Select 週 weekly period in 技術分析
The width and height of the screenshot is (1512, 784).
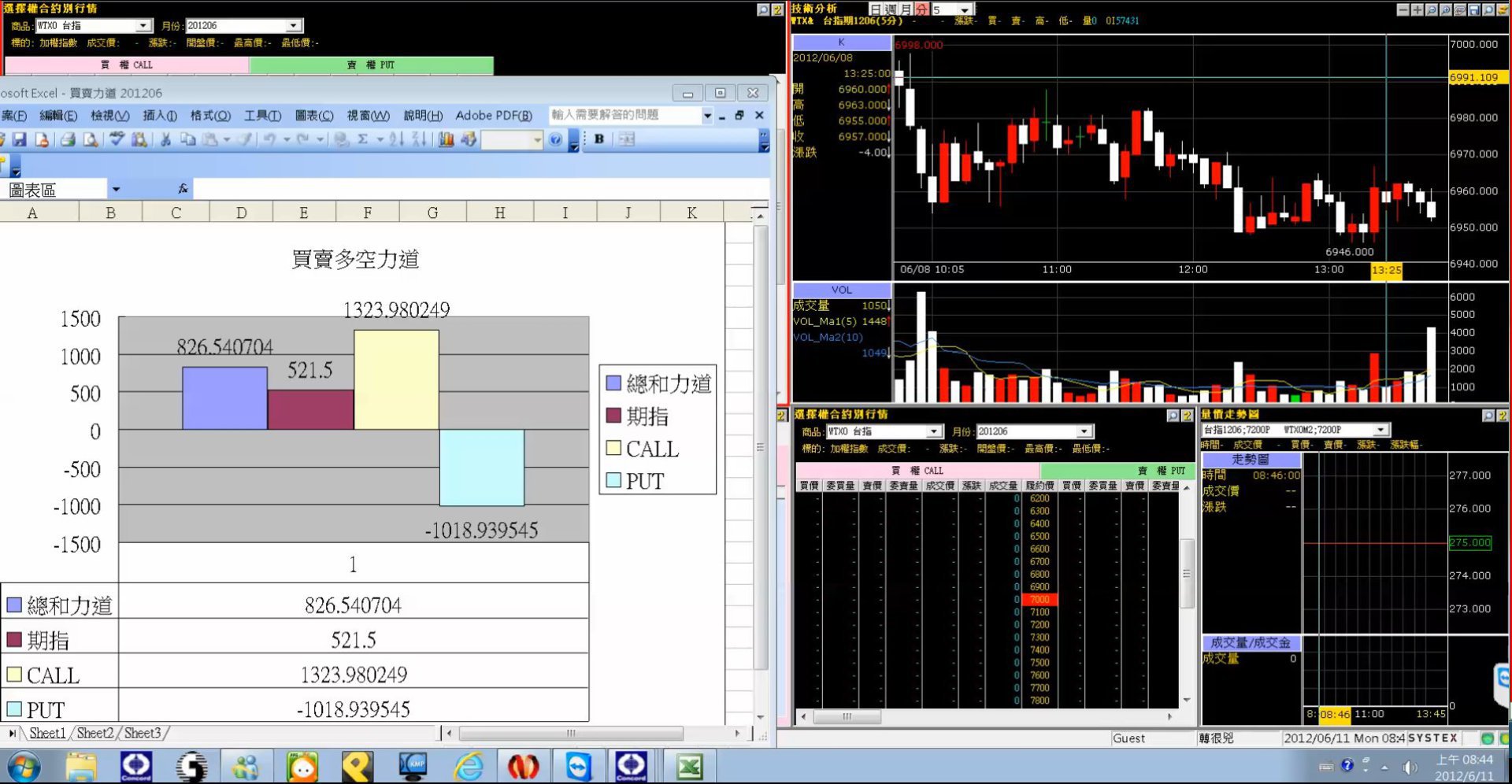pos(891,9)
